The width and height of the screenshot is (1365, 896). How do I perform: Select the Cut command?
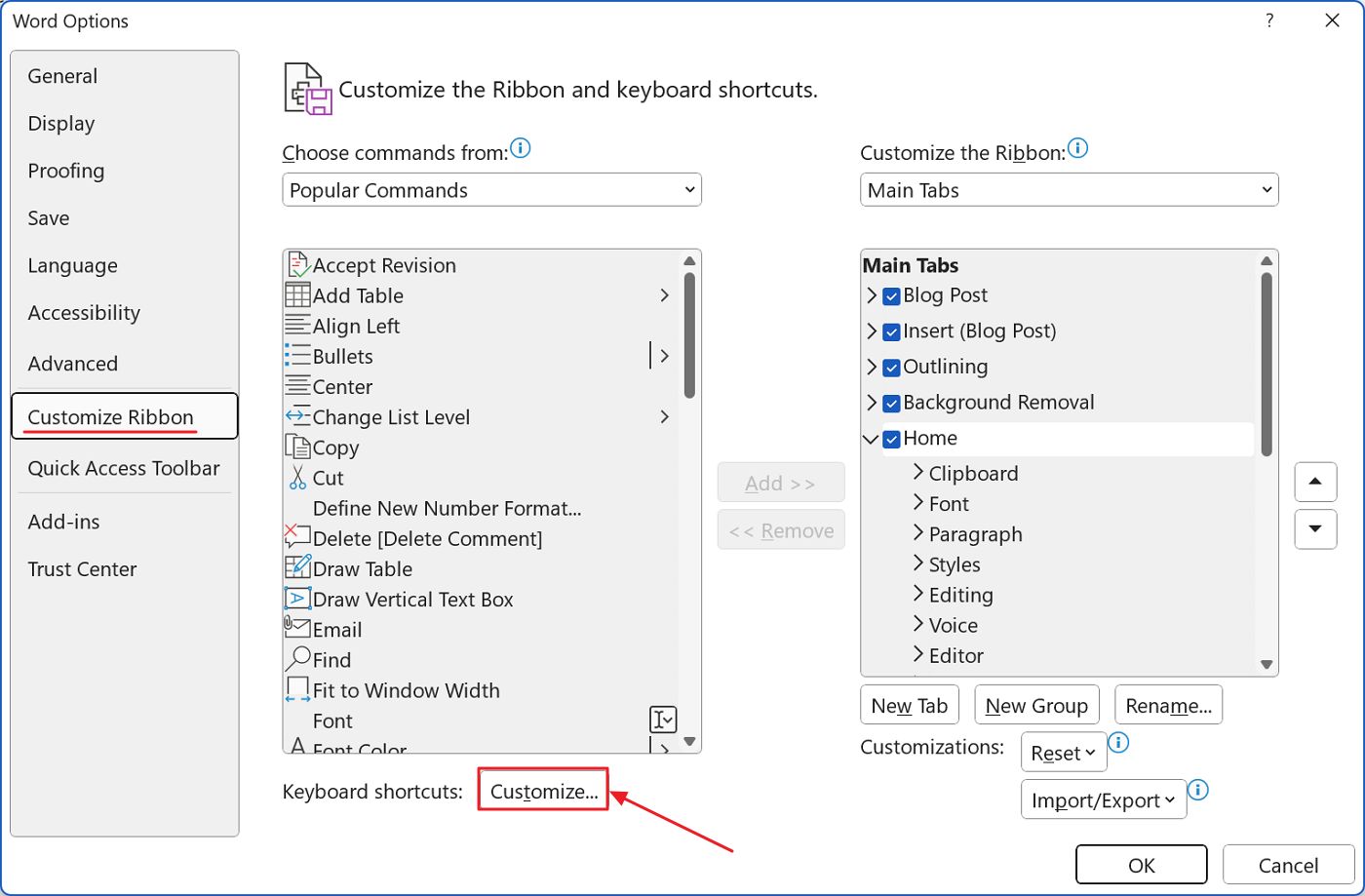click(x=329, y=478)
